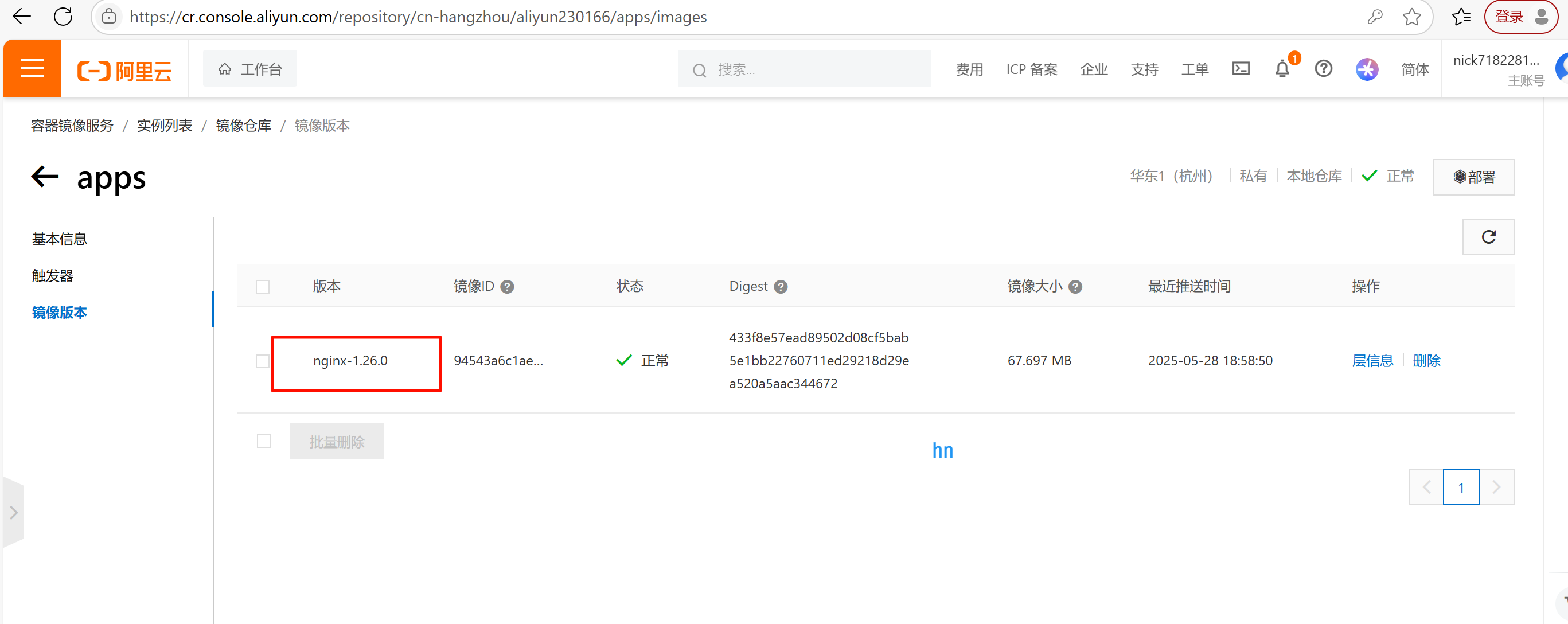
Task: Click the help question mark in the top bar
Action: (x=1323, y=69)
